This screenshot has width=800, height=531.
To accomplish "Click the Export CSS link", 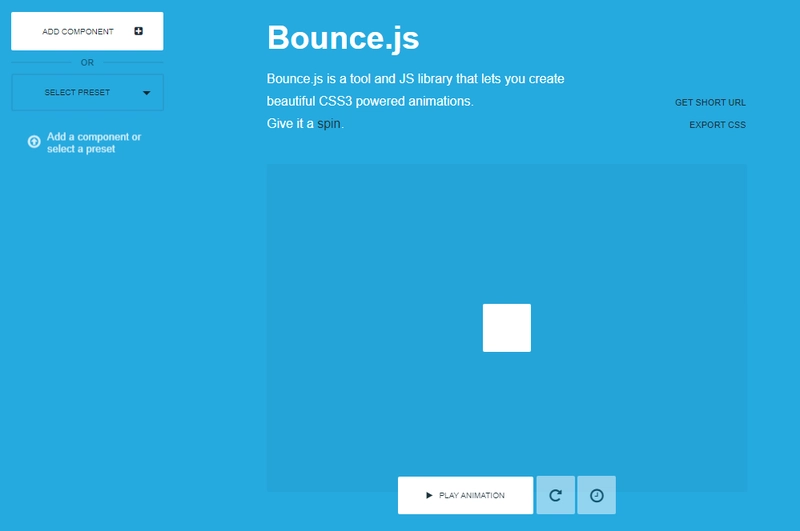I will [717, 125].
